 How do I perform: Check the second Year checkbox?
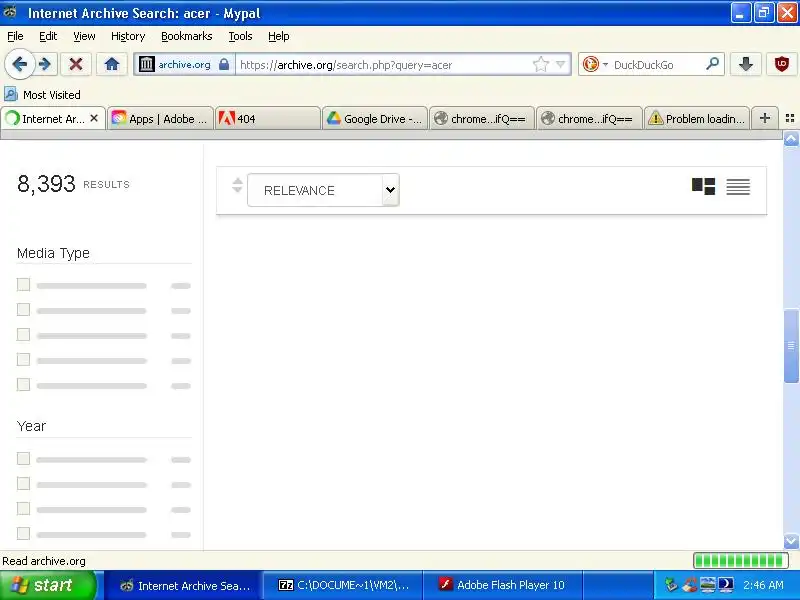pyautogui.click(x=23, y=484)
